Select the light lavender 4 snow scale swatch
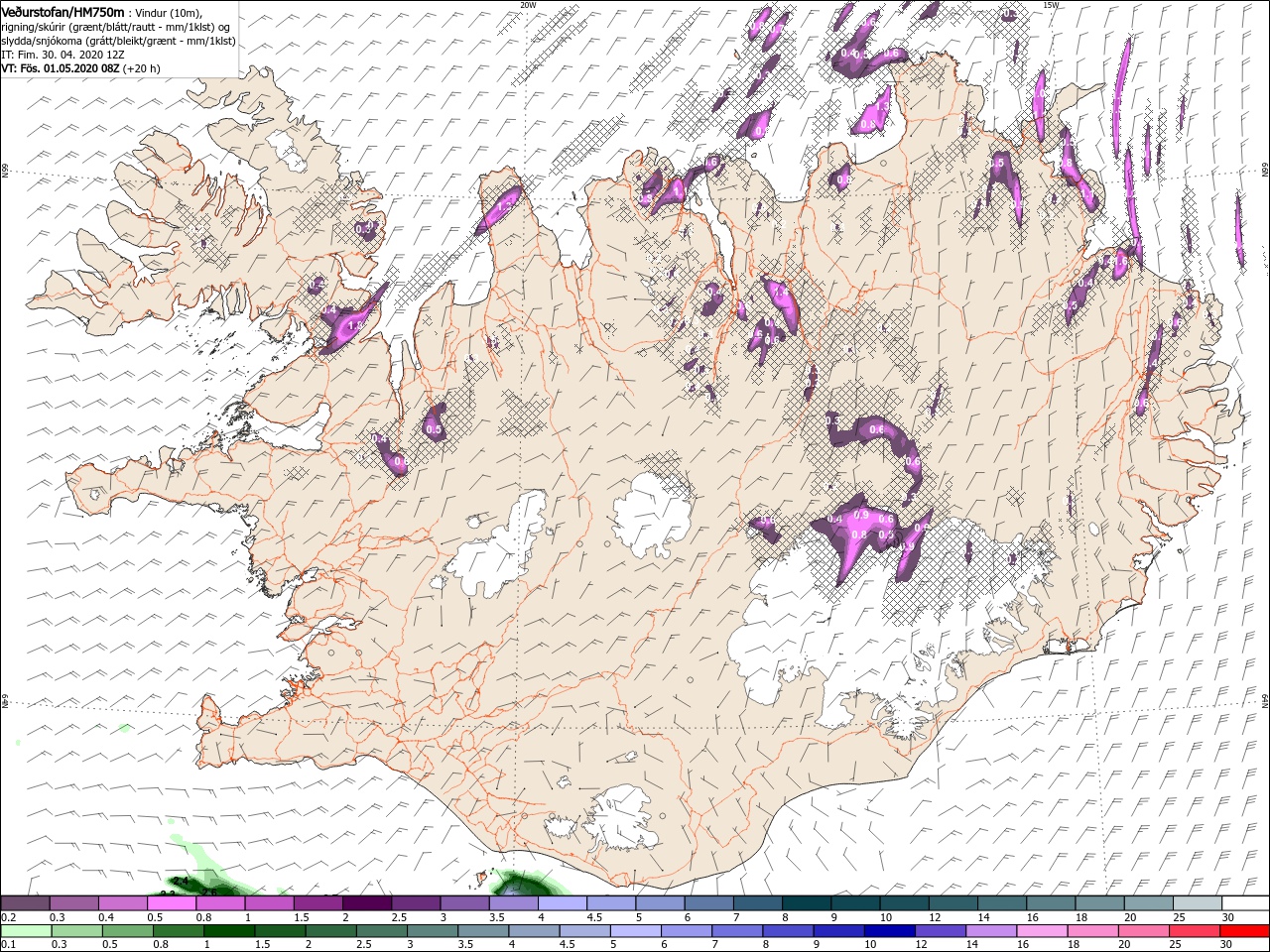The width and height of the screenshot is (1270, 952). point(562,902)
